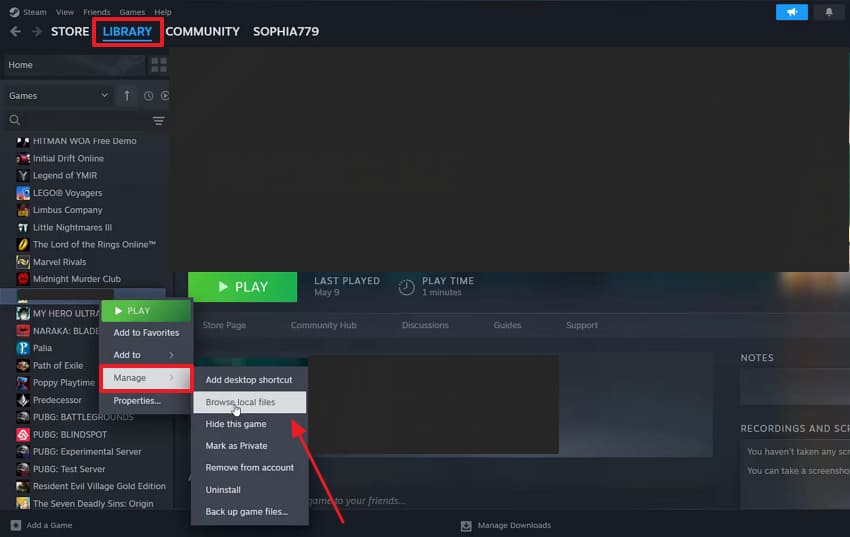Click the HITMAN WOA Free Demo icon

tap(23, 141)
